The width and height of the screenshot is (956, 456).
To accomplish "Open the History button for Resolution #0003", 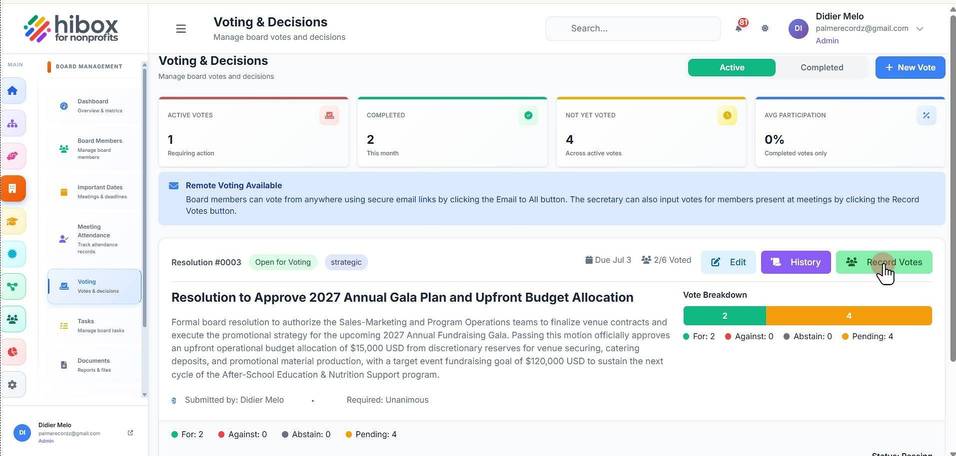I will [796, 262].
